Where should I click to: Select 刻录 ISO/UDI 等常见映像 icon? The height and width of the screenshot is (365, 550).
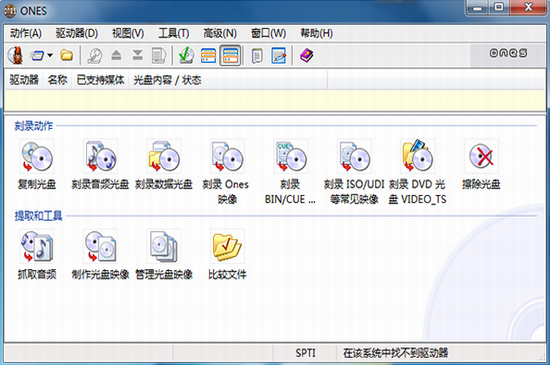(x=354, y=156)
